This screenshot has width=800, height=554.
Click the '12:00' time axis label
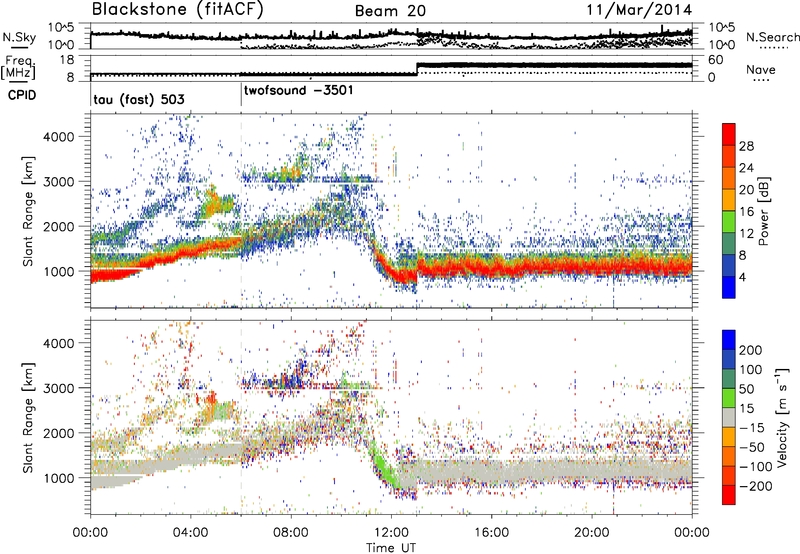pyautogui.click(x=391, y=533)
